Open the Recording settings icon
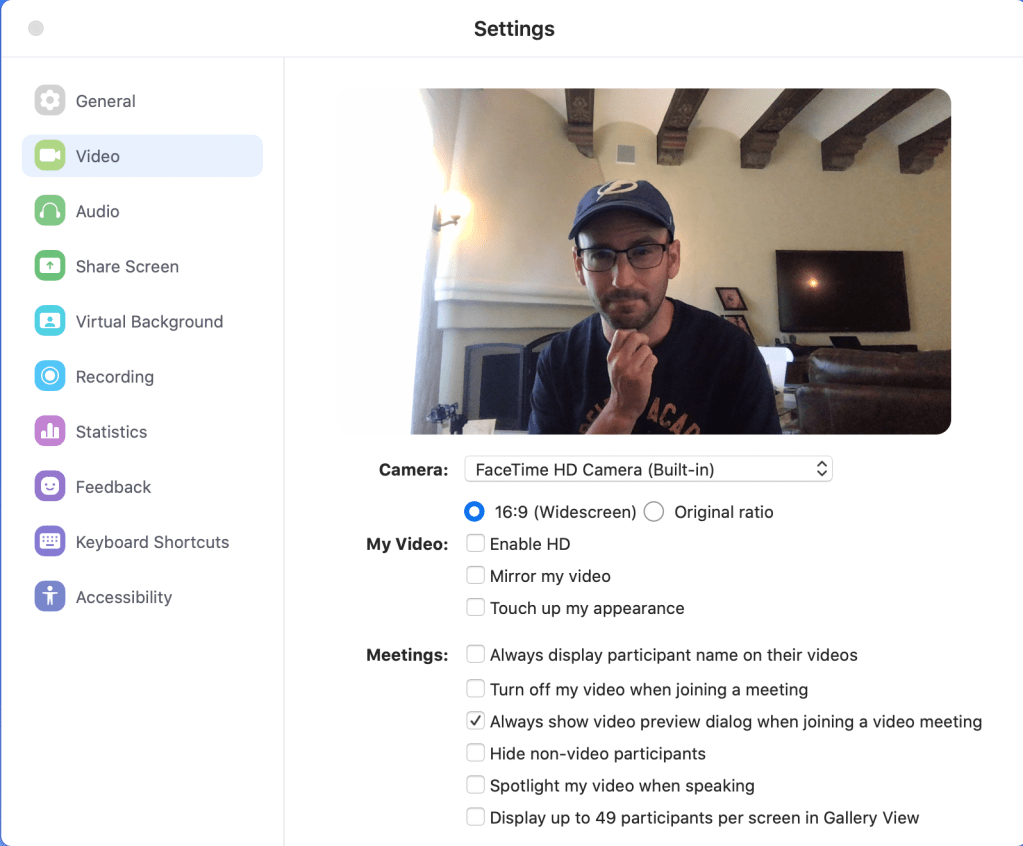1023x846 pixels. (x=50, y=376)
